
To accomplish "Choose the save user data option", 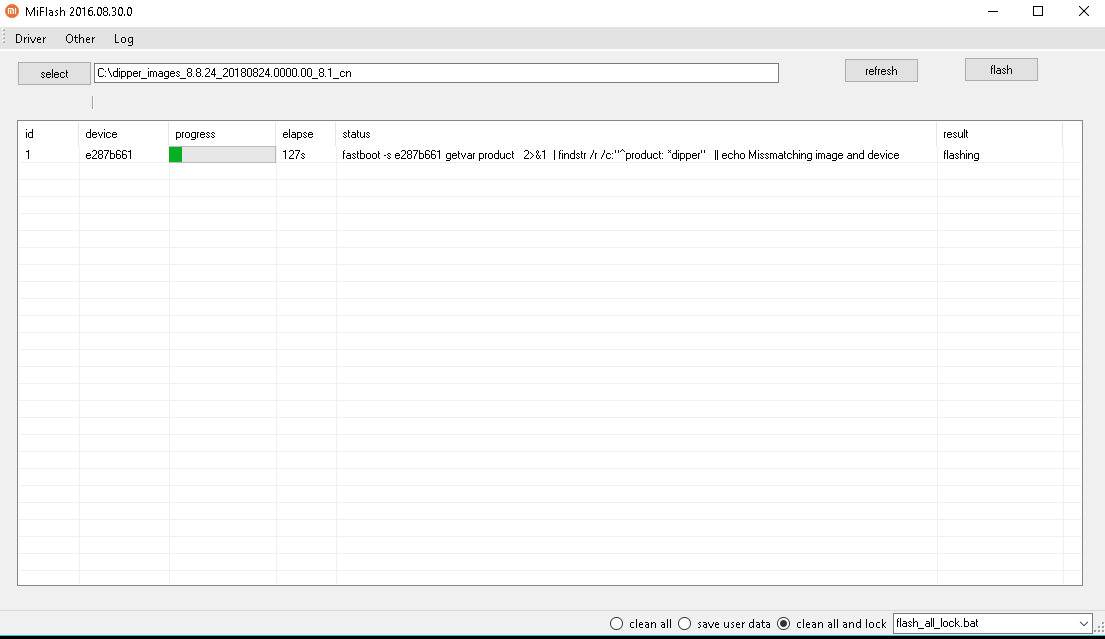I will (685, 624).
